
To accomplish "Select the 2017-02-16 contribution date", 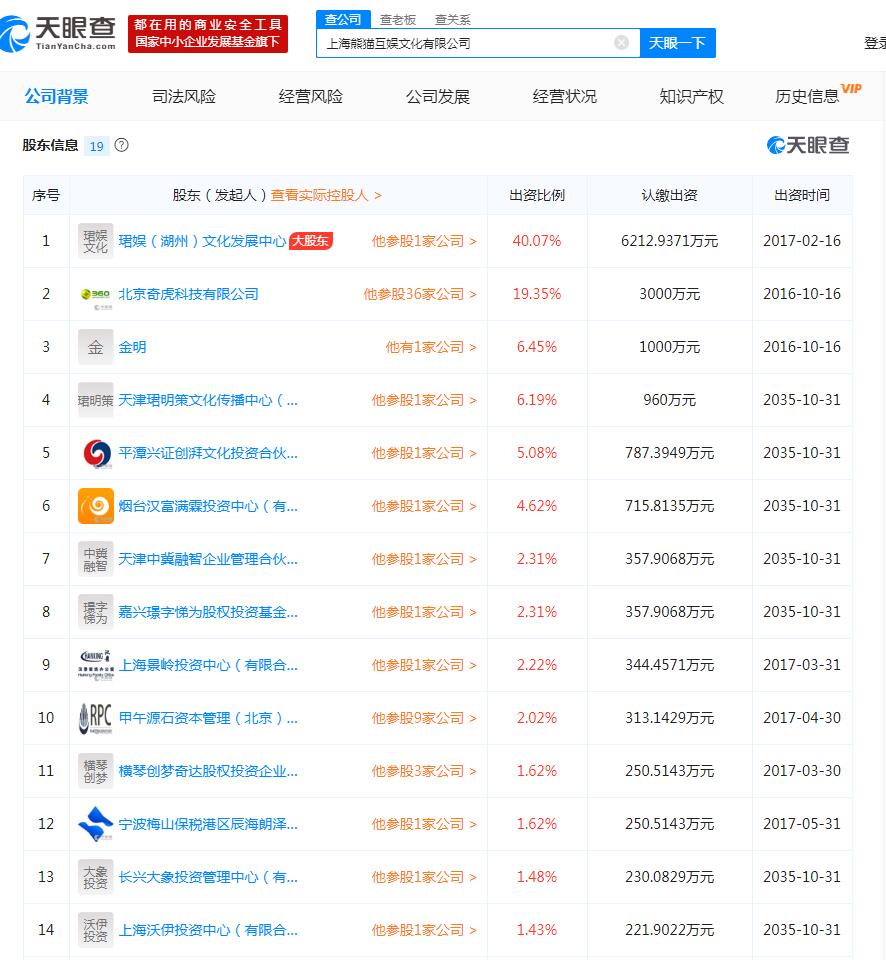I will 802,241.
